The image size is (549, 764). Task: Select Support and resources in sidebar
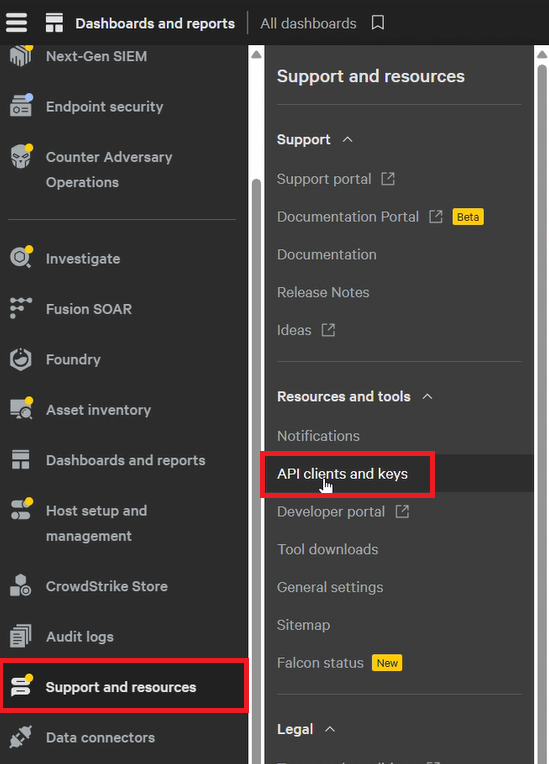tap(124, 686)
